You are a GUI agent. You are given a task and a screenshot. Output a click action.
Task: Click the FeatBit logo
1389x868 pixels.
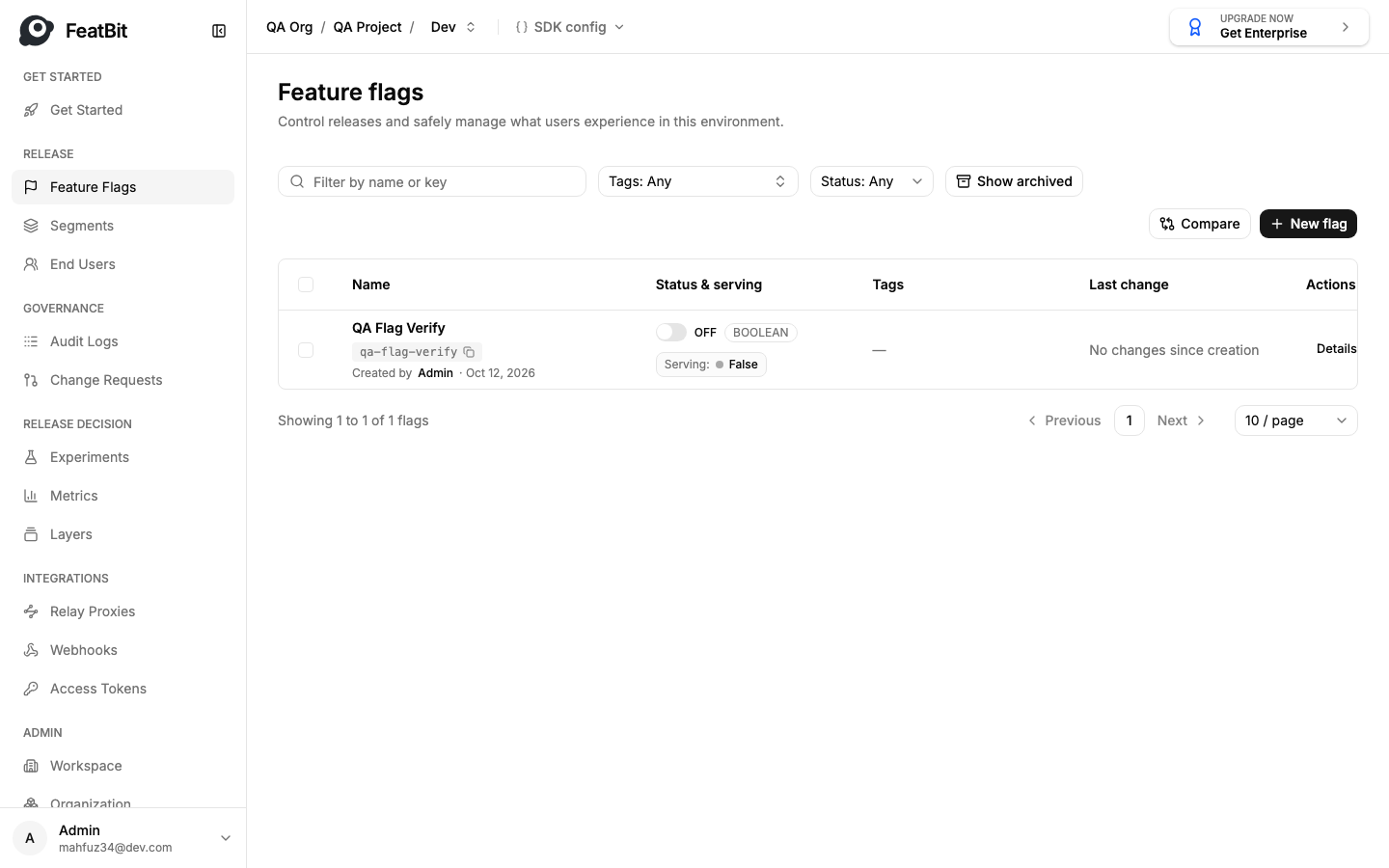tap(73, 31)
